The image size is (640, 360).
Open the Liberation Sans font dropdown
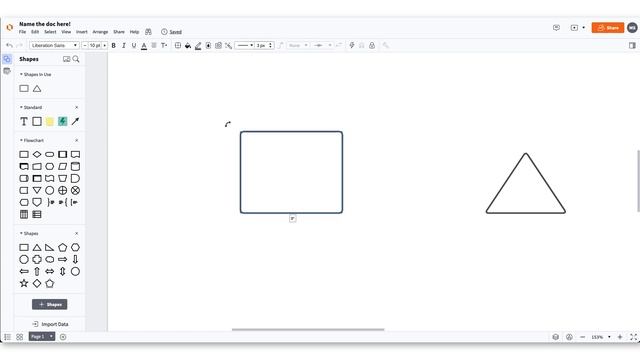(x=54, y=45)
